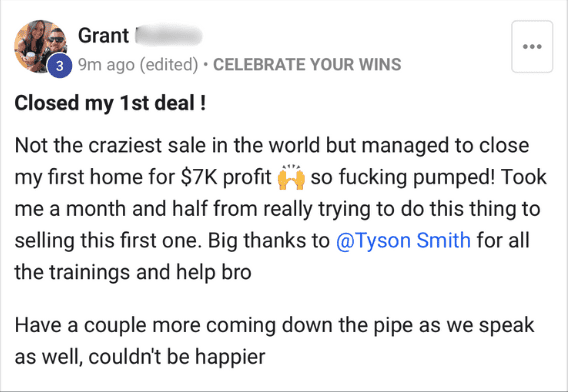Click the line Have a couple more coming

[x=274, y=325]
